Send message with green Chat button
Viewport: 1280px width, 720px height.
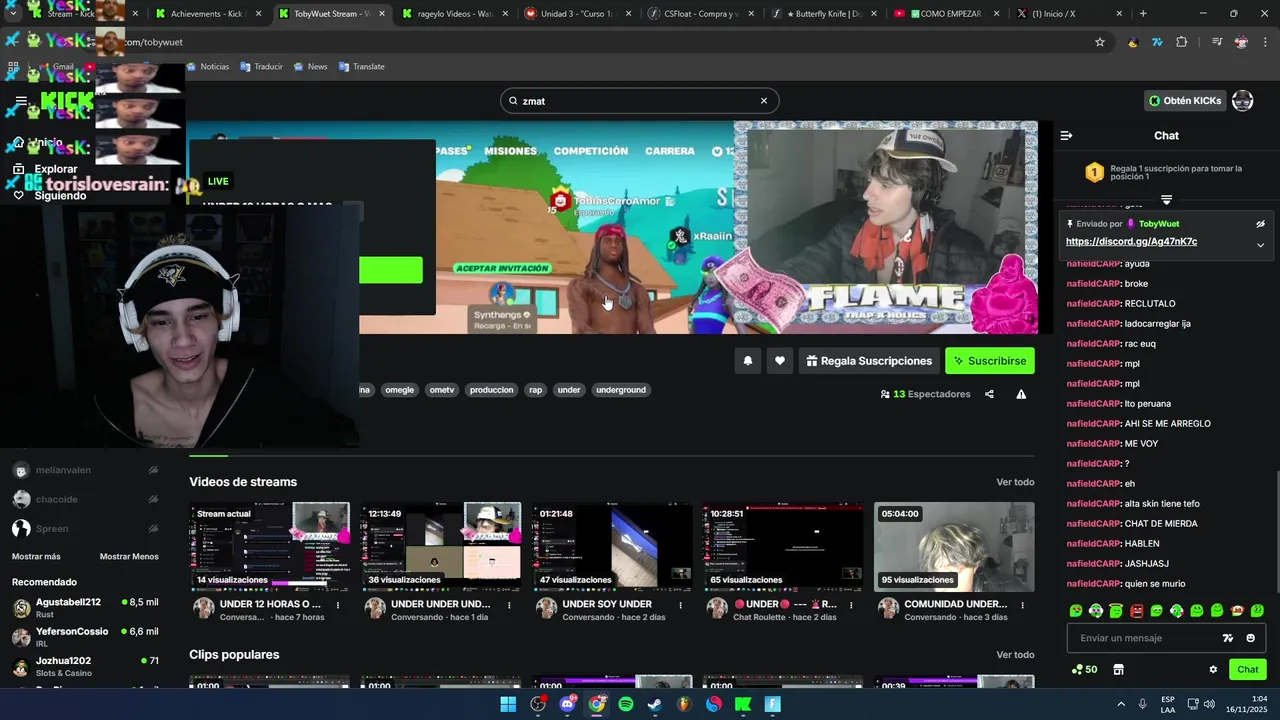click(x=1248, y=670)
